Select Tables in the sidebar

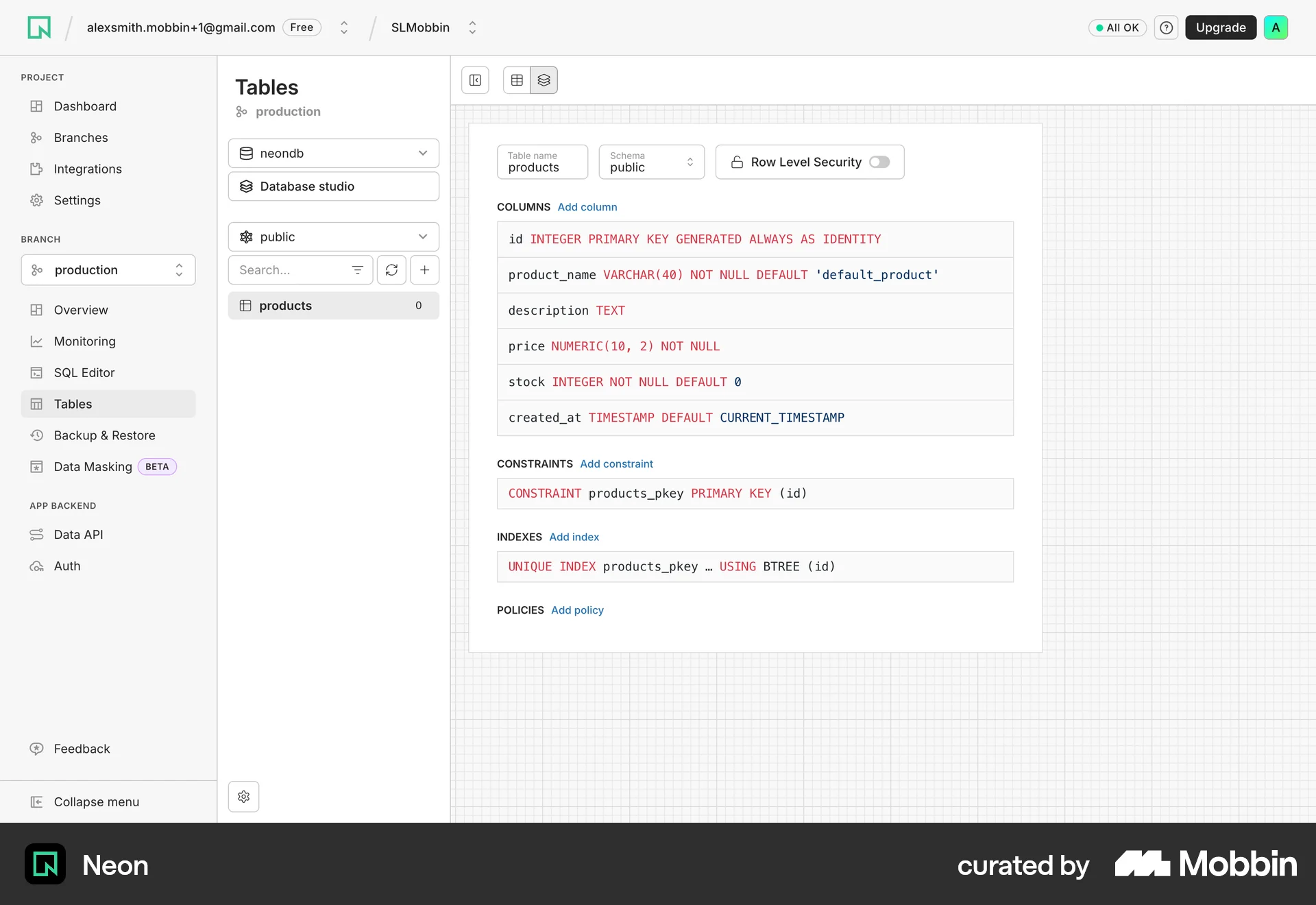click(x=108, y=405)
